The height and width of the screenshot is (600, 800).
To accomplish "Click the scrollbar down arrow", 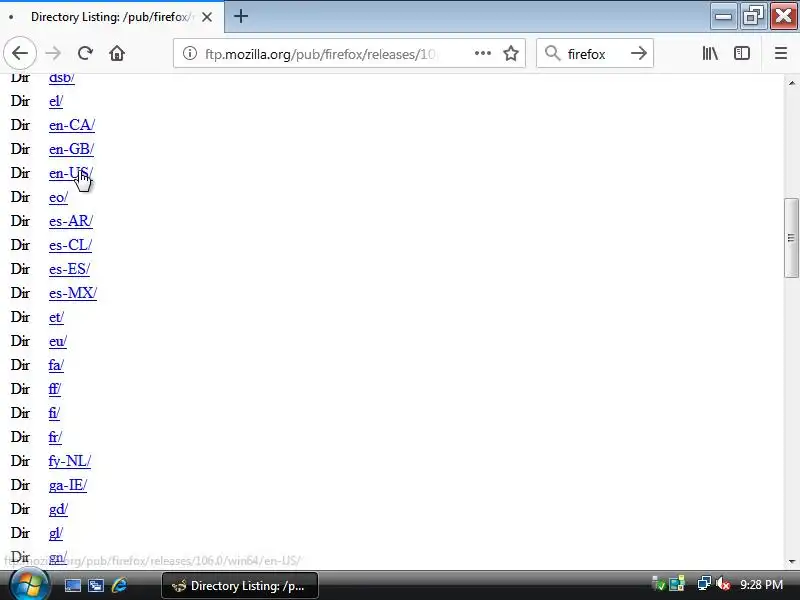I will click(x=791, y=561).
